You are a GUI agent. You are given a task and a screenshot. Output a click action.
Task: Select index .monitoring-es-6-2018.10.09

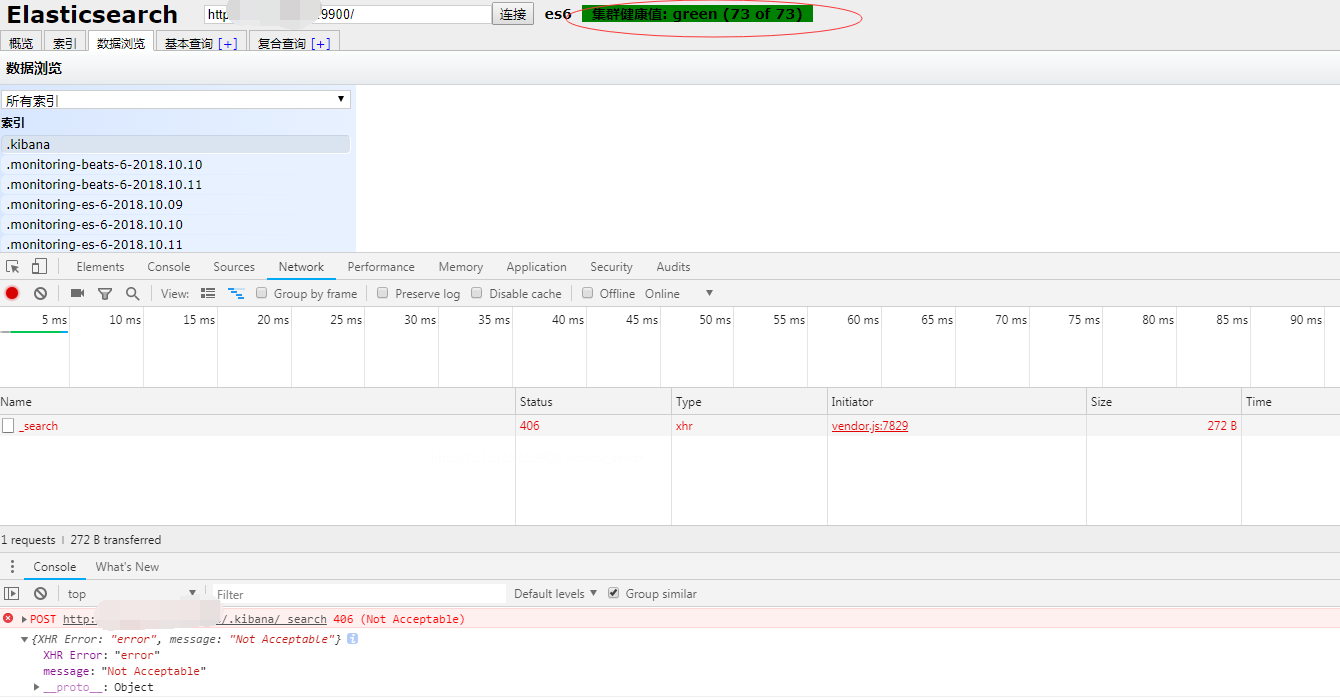pyautogui.click(x=176, y=205)
